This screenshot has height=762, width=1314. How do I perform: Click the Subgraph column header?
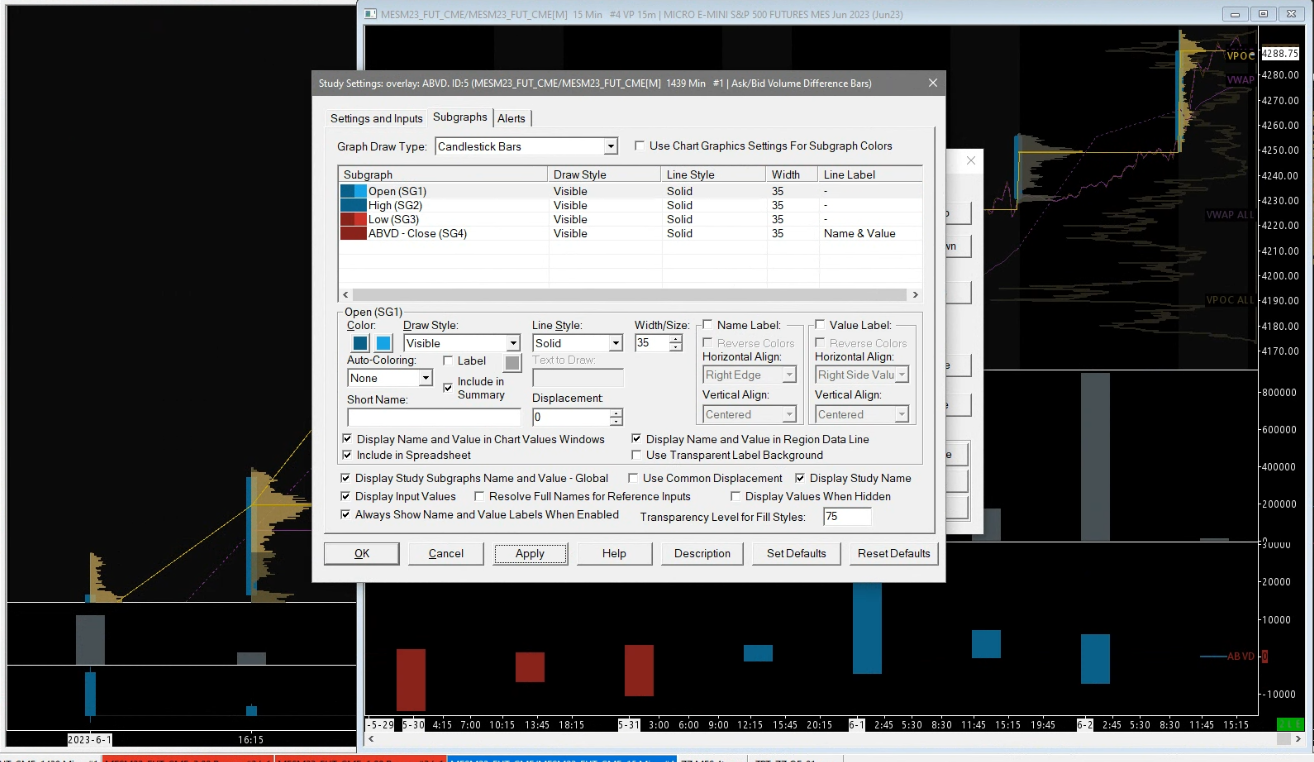pyautogui.click(x=443, y=175)
